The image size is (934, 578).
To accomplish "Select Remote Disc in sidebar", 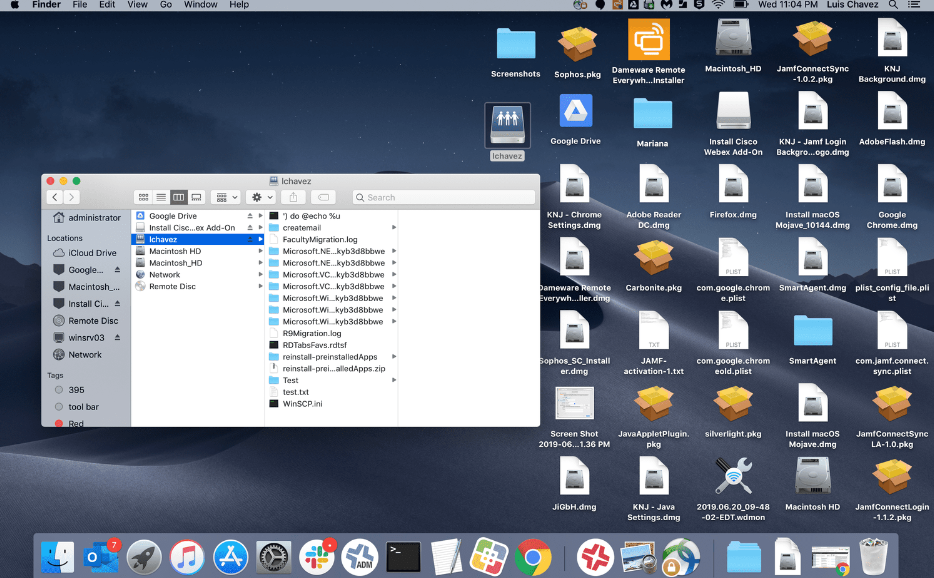I will pyautogui.click(x=86, y=321).
